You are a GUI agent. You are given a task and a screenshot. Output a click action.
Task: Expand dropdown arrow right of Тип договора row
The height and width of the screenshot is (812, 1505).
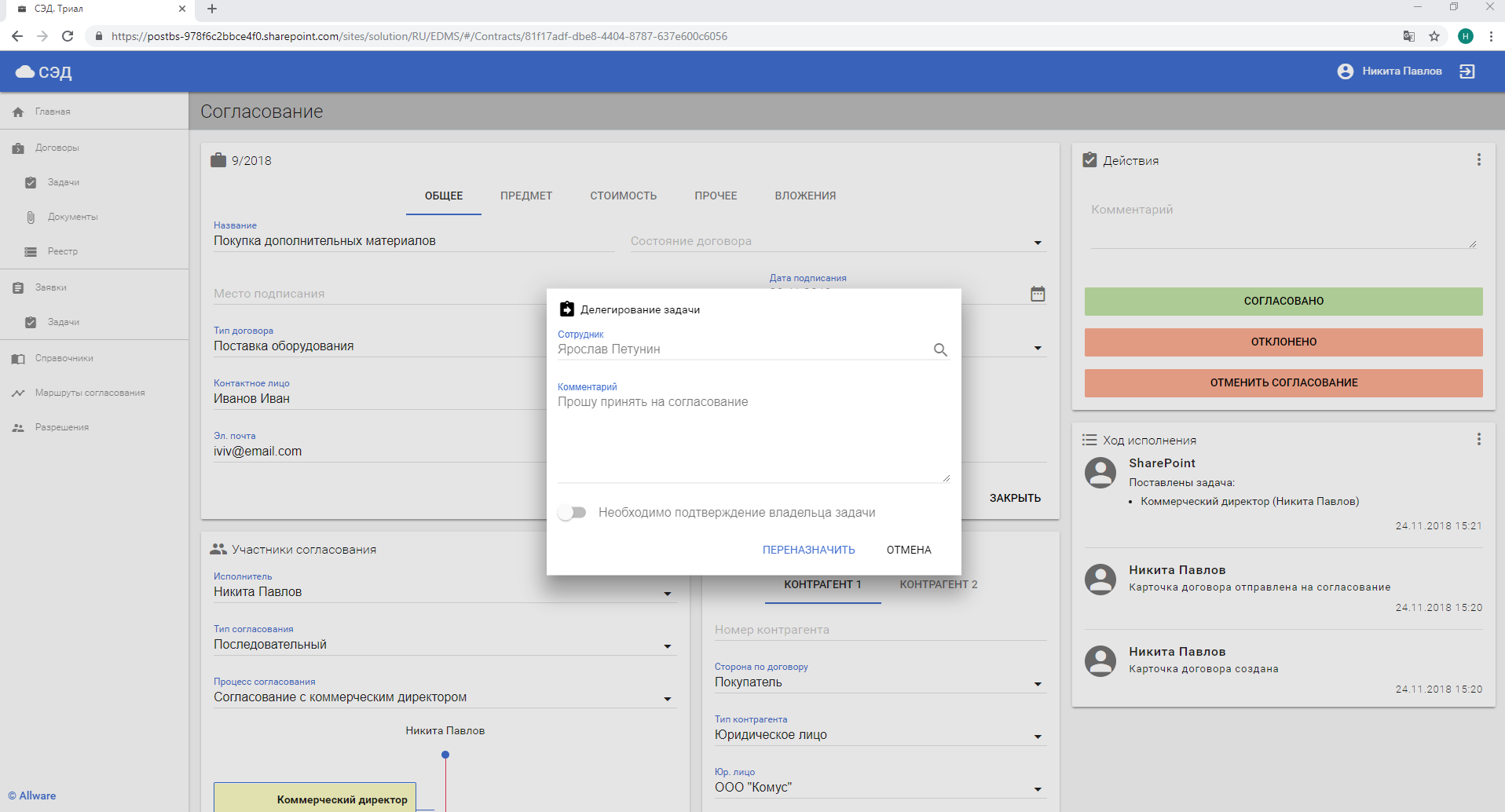[1038, 348]
